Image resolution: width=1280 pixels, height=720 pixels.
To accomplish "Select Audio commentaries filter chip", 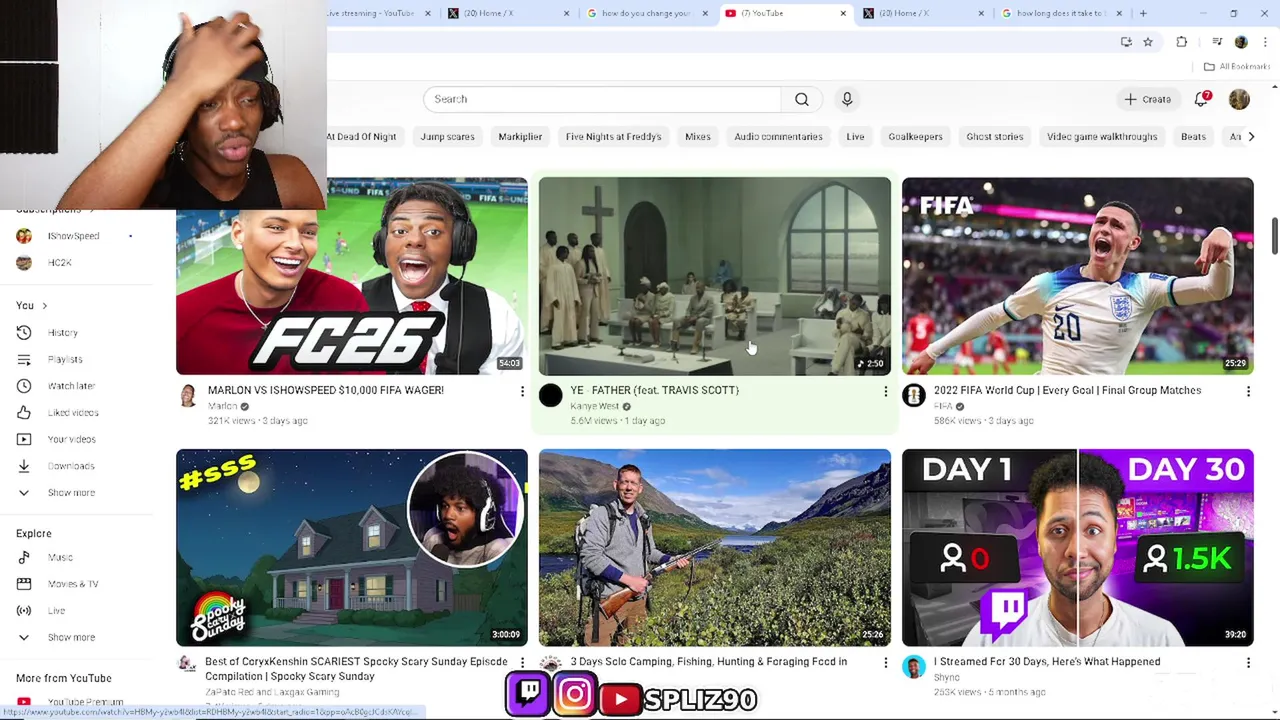I will [778, 136].
